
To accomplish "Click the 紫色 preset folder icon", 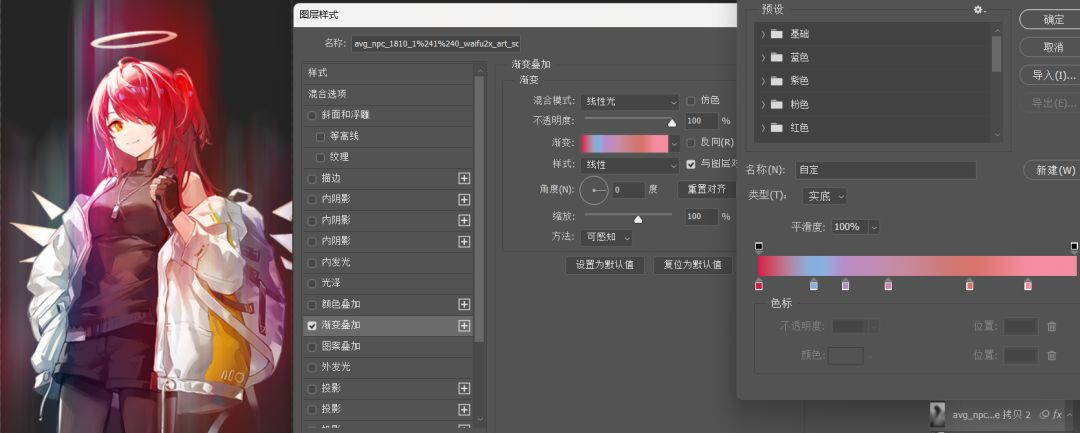I will [x=777, y=81].
